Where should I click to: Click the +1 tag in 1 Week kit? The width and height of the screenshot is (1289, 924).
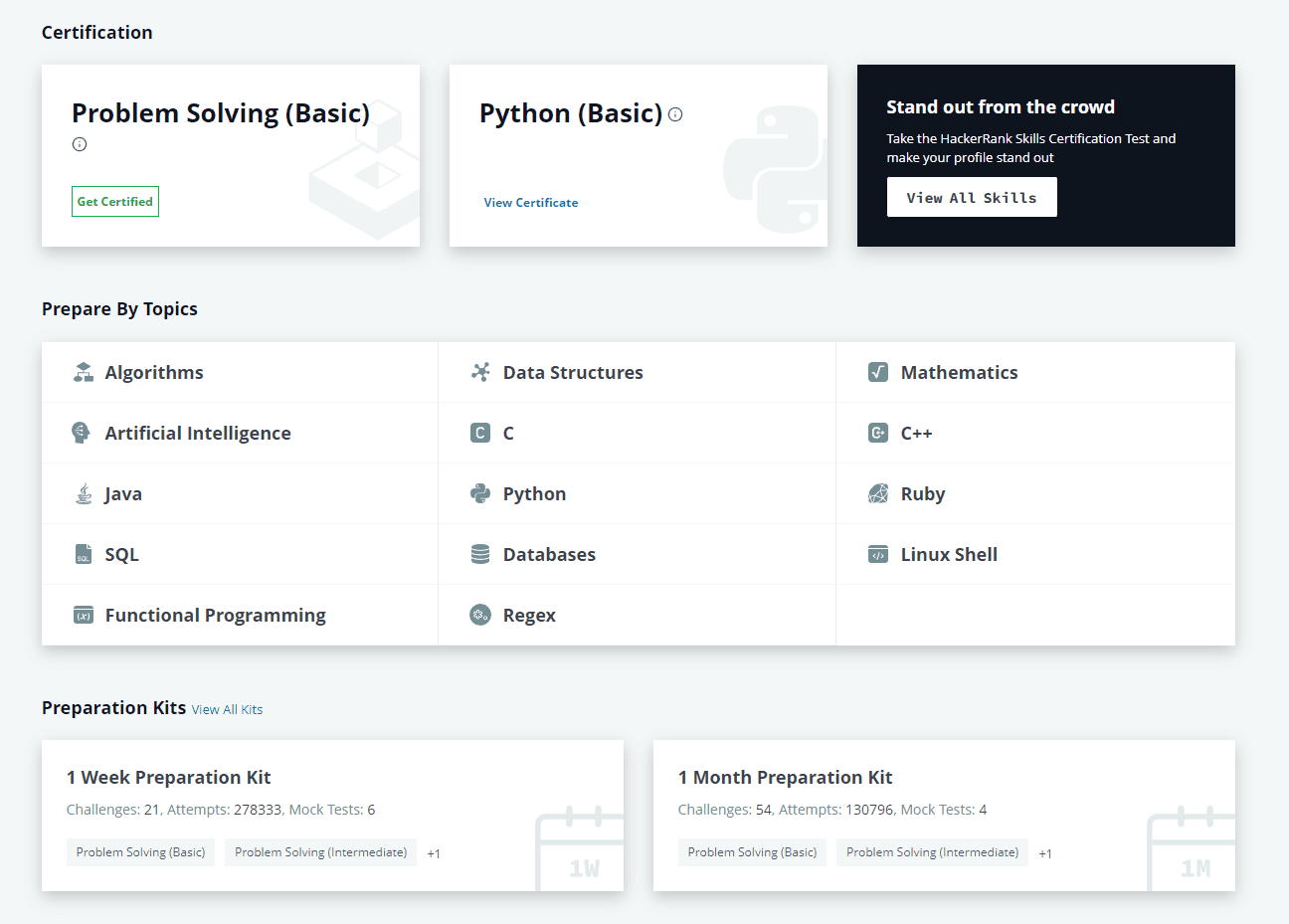click(434, 853)
